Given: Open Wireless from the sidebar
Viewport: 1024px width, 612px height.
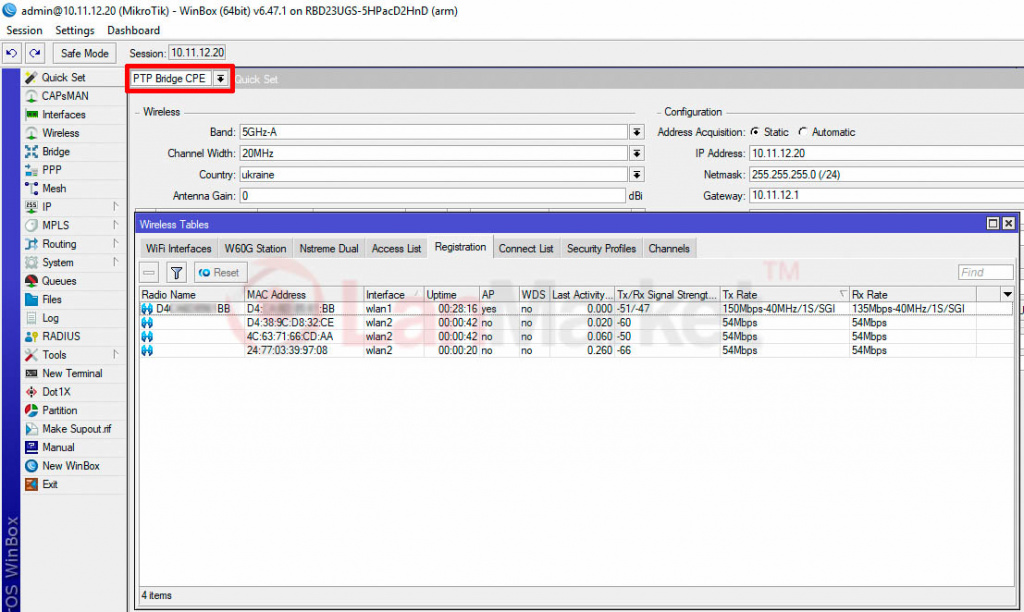Looking at the screenshot, I should 60,133.
